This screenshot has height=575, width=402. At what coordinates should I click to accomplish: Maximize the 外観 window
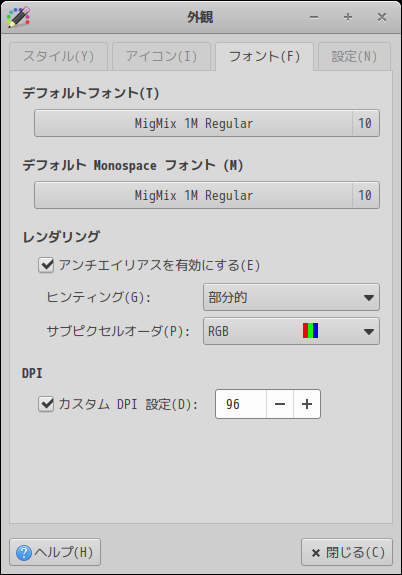point(348,17)
